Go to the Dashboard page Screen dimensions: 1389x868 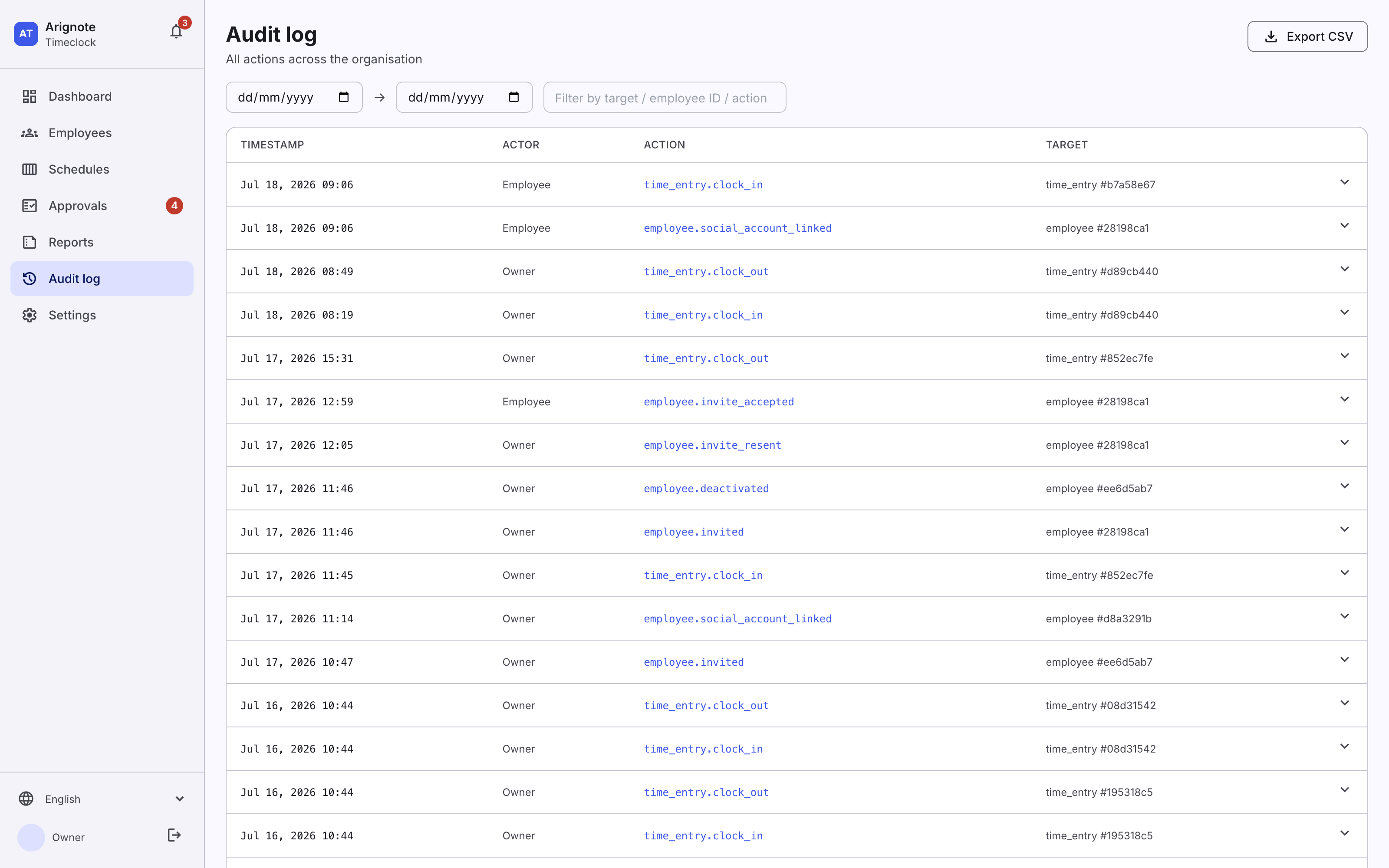pyautogui.click(x=102, y=96)
